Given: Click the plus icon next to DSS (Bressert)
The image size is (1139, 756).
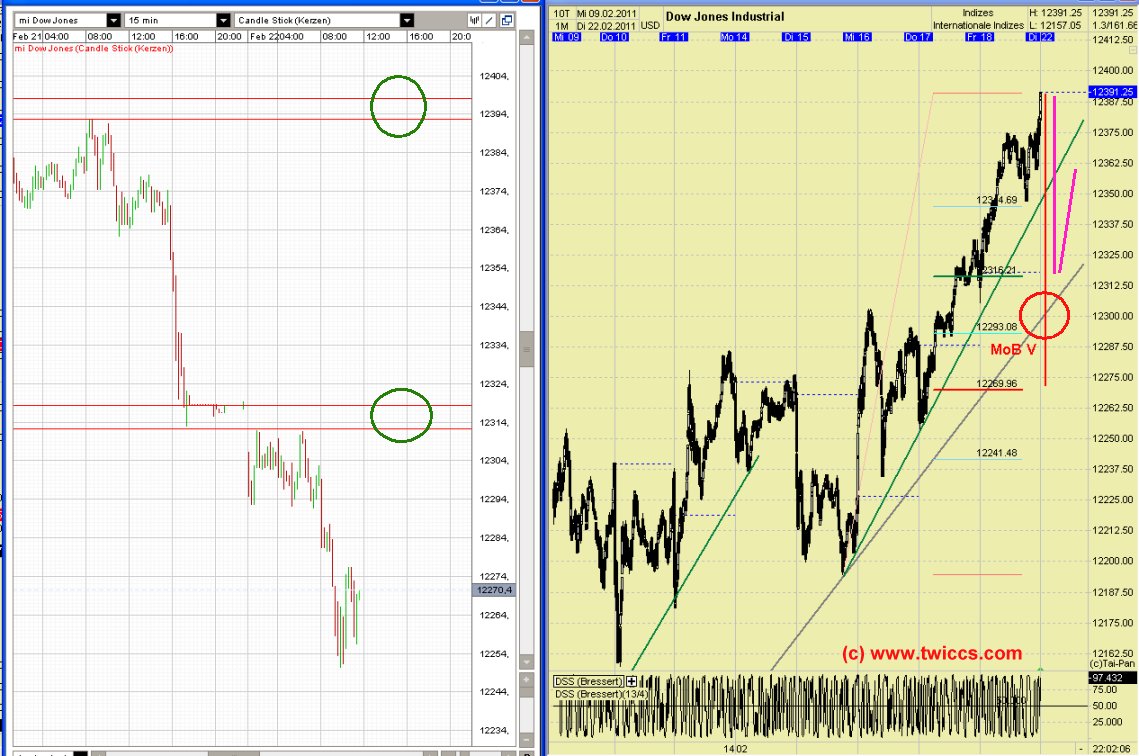Looking at the screenshot, I should point(631,681).
